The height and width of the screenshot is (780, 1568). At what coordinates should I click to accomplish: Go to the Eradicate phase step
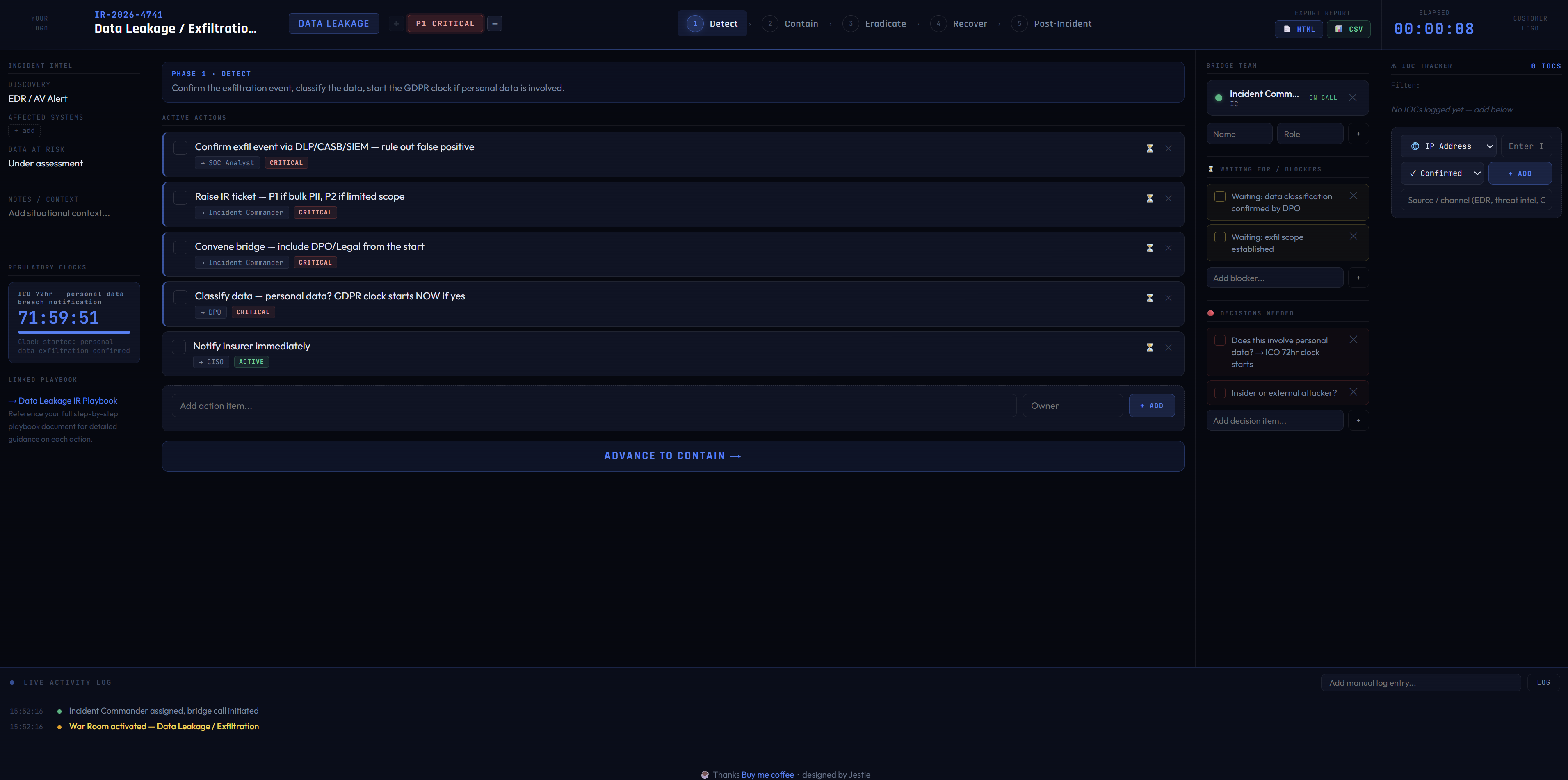875,24
